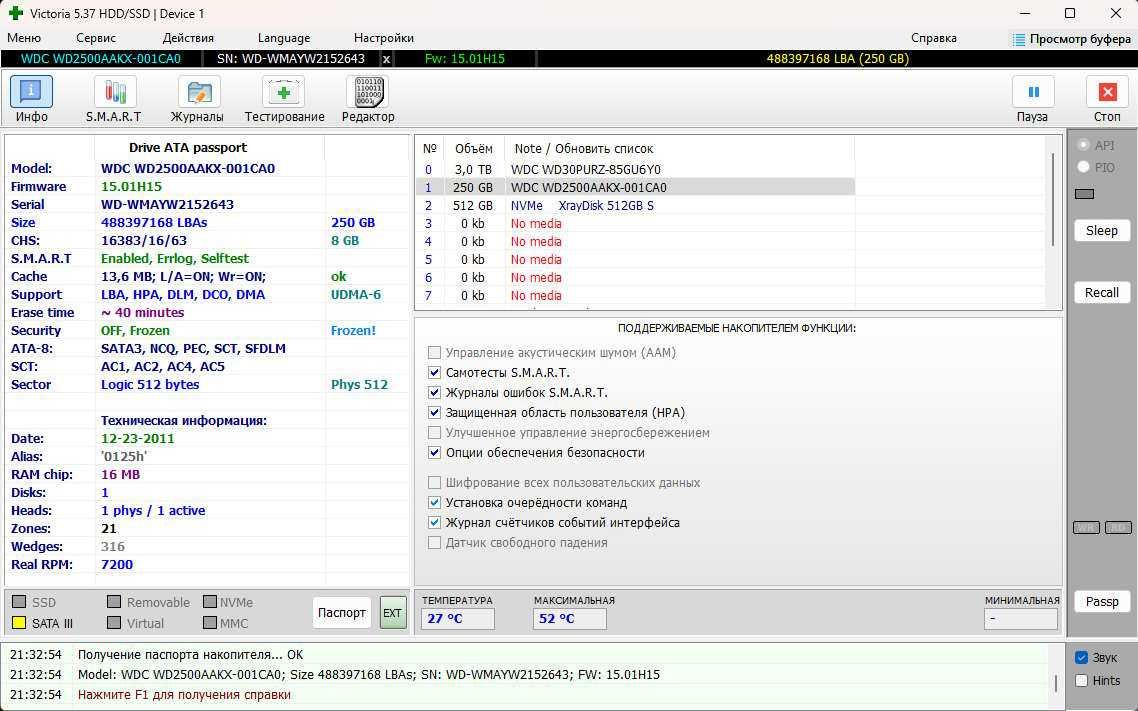The image size is (1138, 711).
Task: Open the Справка help menu
Action: click(x=934, y=38)
